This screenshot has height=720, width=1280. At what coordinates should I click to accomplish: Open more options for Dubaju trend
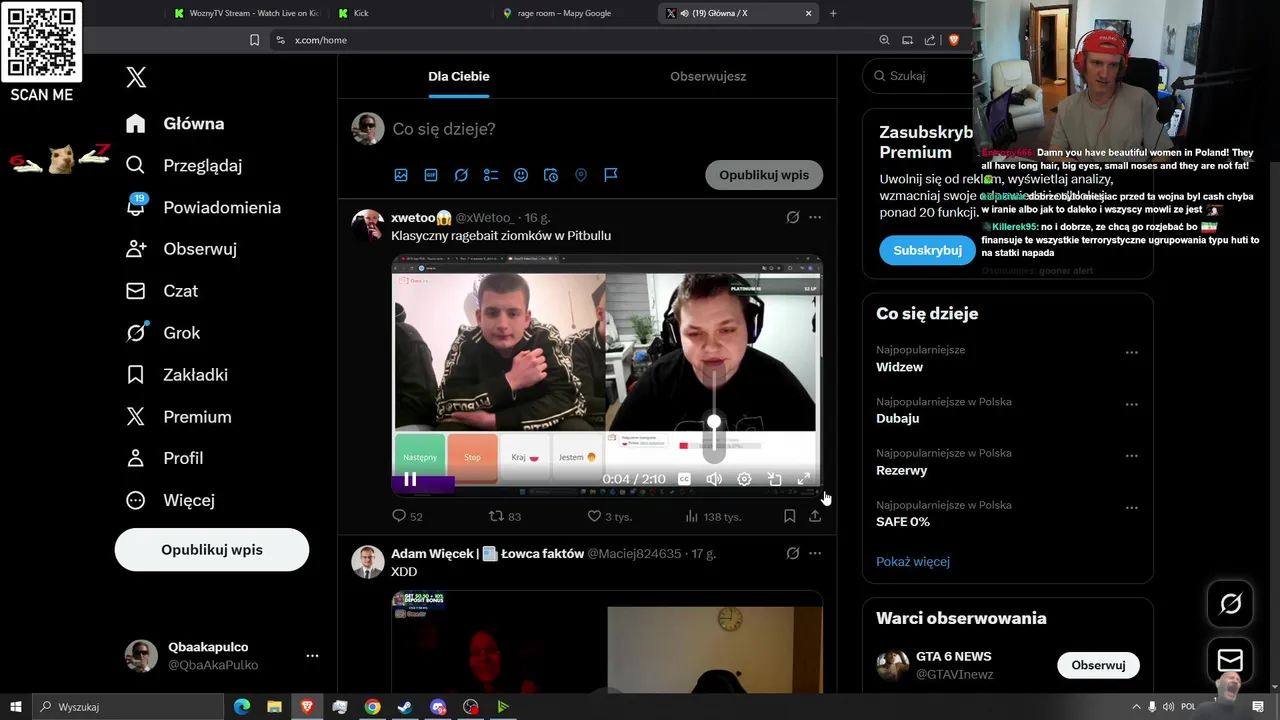[1132, 405]
